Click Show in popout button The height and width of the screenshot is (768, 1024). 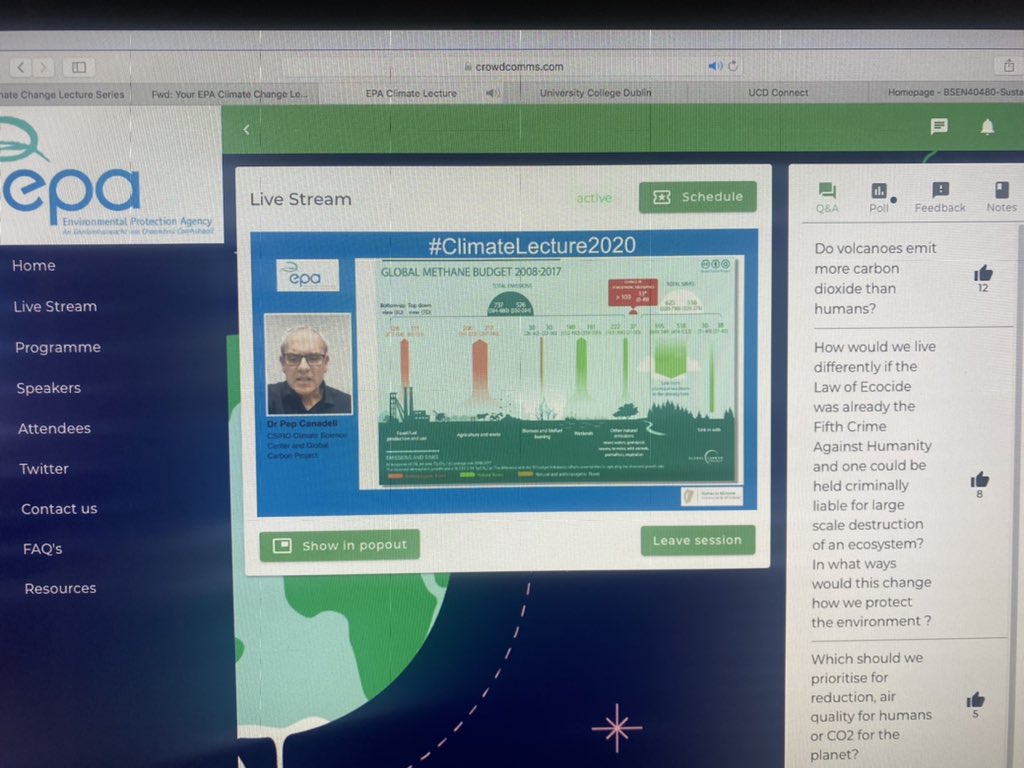point(340,545)
